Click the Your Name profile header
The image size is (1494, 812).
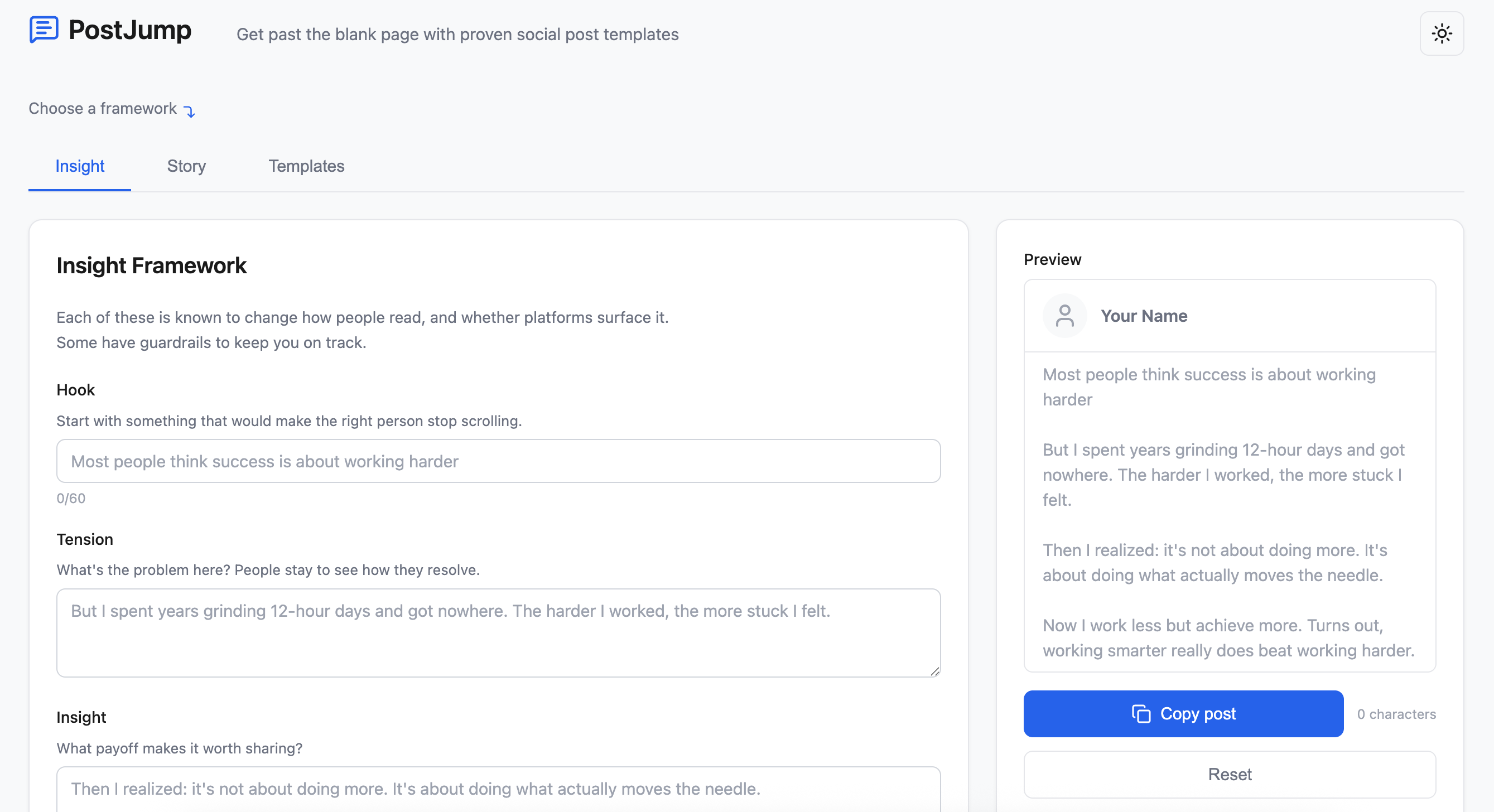(x=1144, y=316)
